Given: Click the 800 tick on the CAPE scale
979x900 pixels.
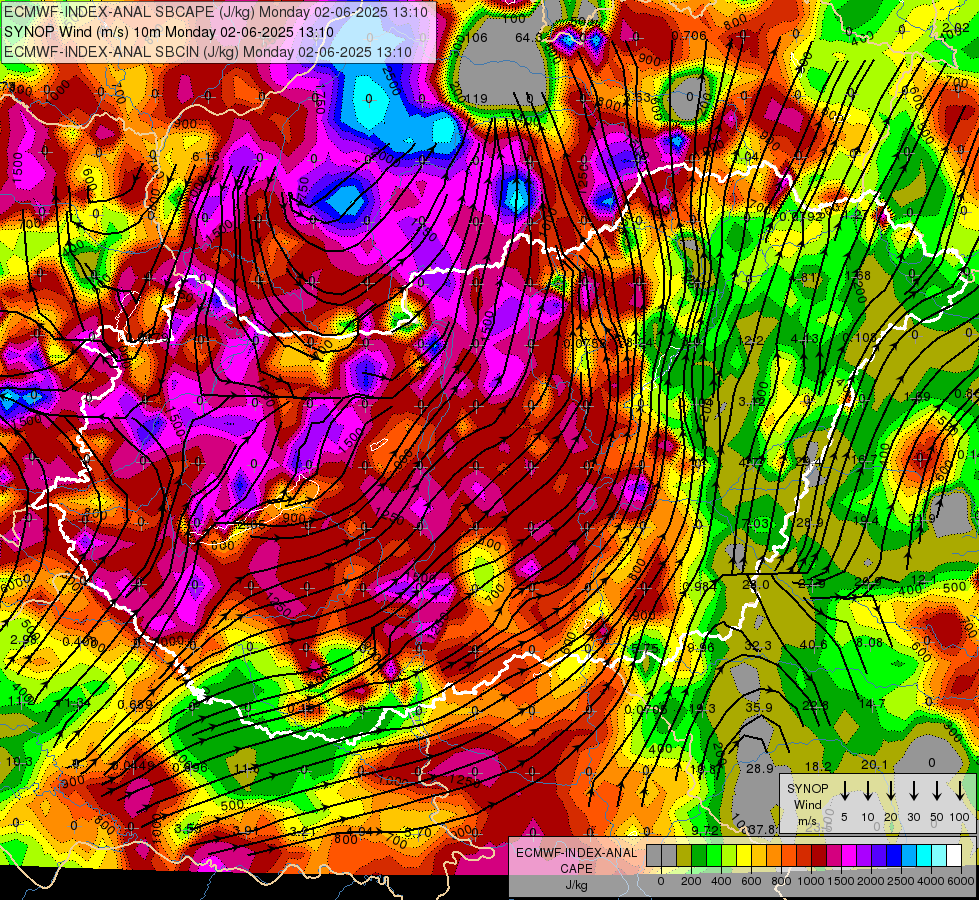Looking at the screenshot, I should coord(781,881).
